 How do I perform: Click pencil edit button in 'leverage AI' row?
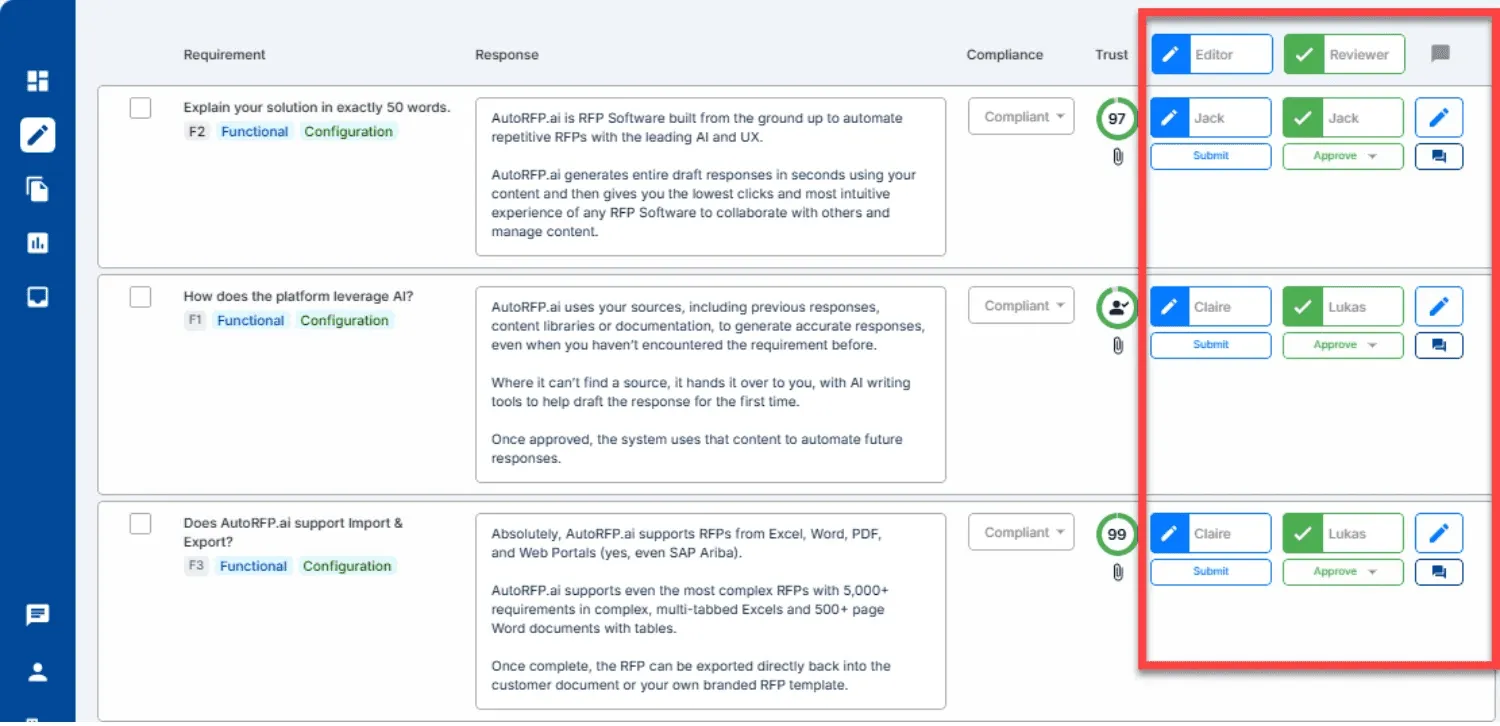(1439, 307)
